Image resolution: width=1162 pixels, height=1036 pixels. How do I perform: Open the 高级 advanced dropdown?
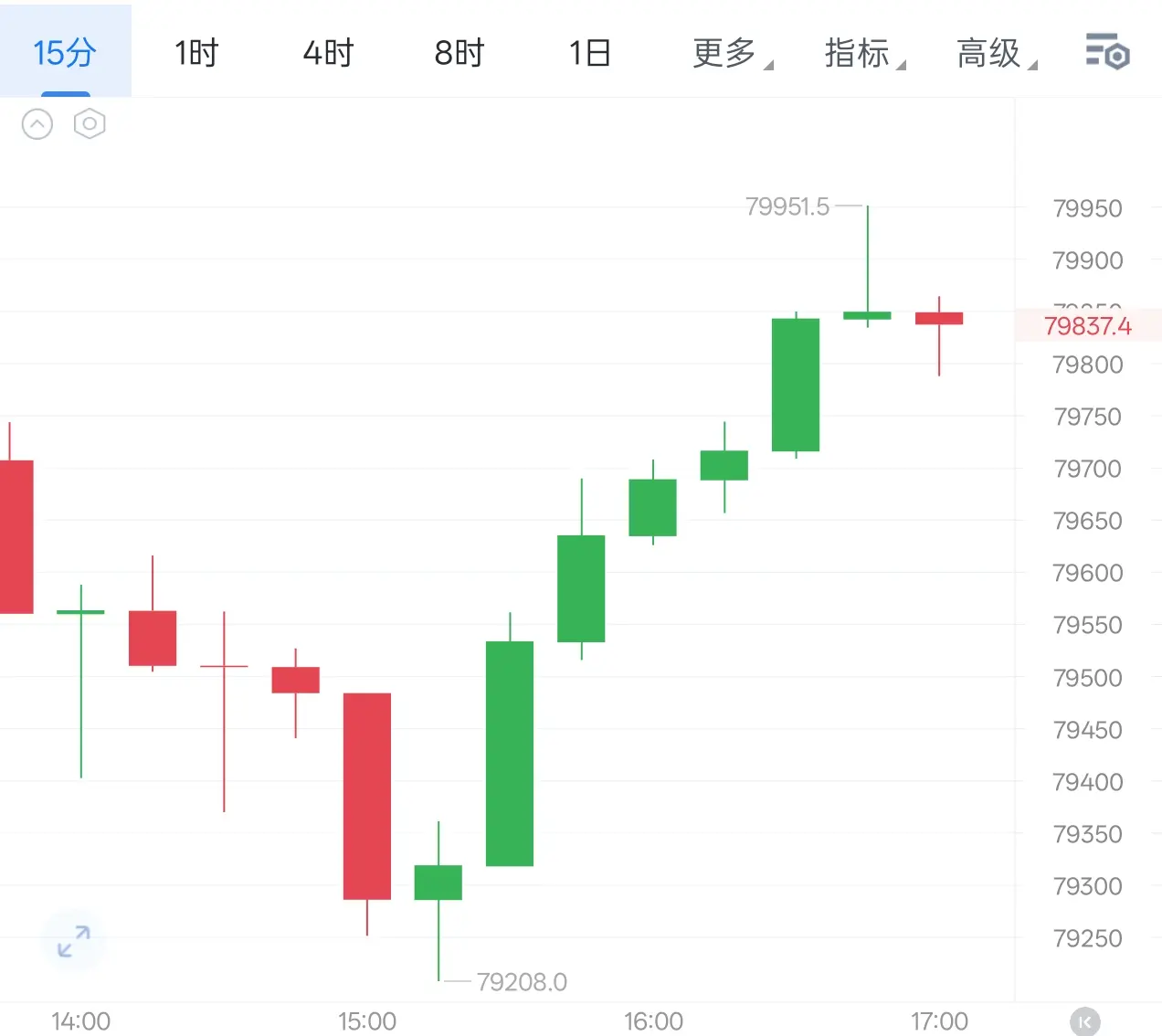(x=996, y=53)
